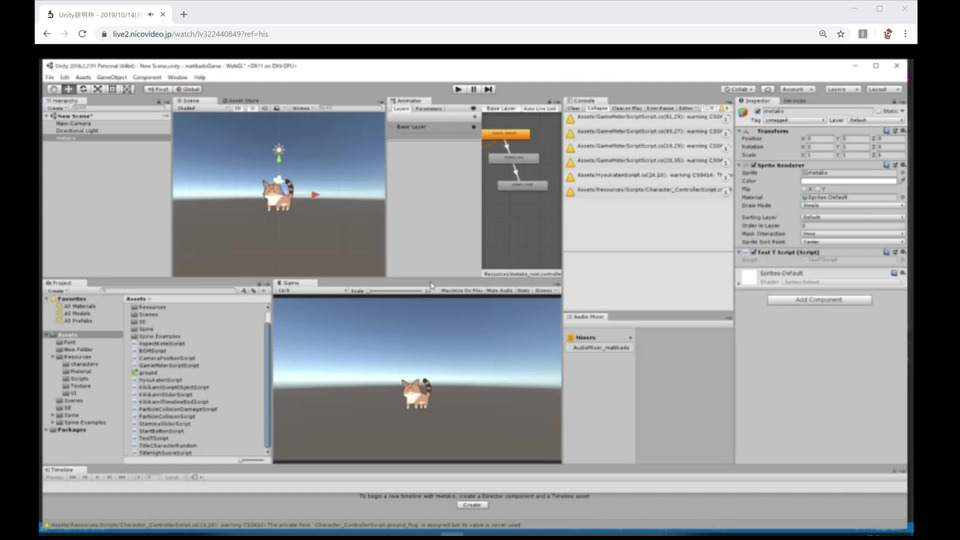The height and width of the screenshot is (540, 960).
Task: Toggle the Static checkbox in Inspector
Action: pyautogui.click(x=879, y=111)
